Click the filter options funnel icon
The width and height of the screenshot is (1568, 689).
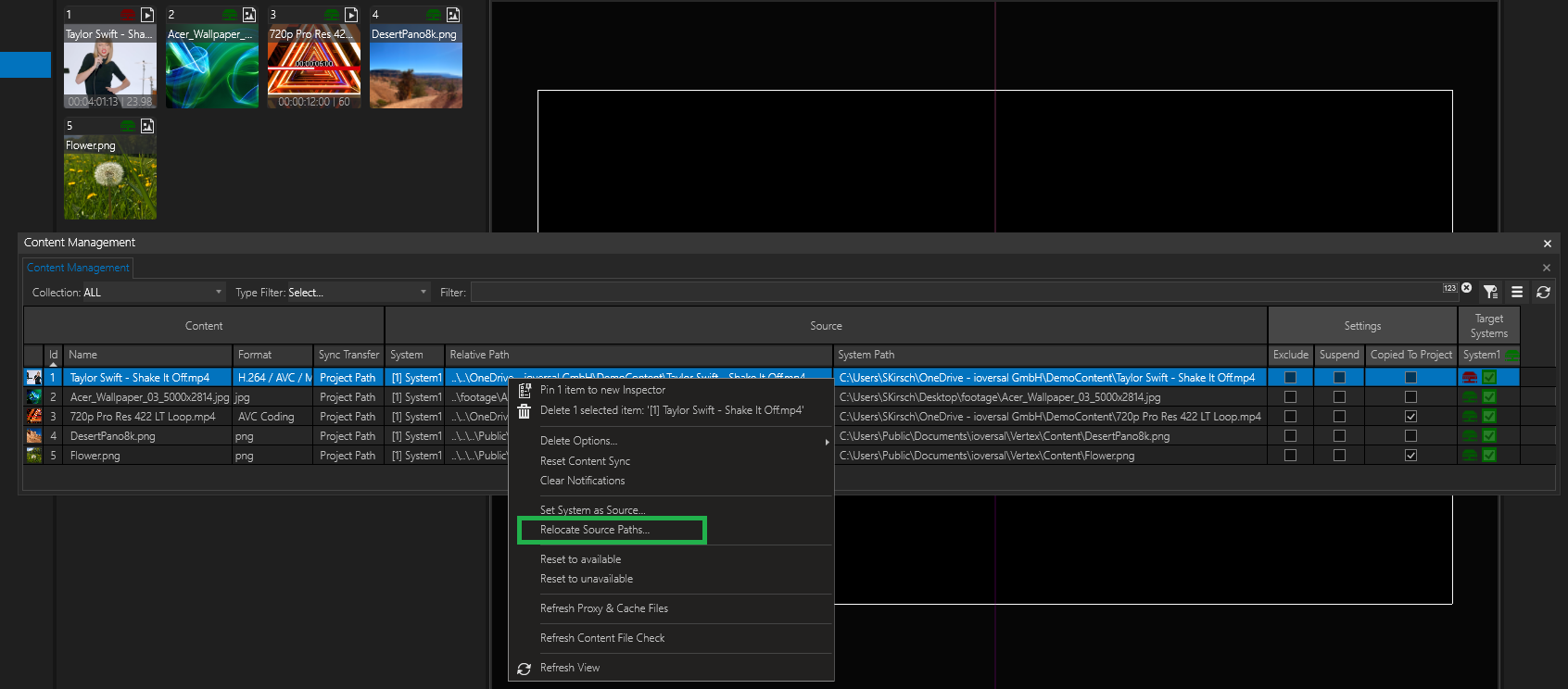click(1490, 292)
